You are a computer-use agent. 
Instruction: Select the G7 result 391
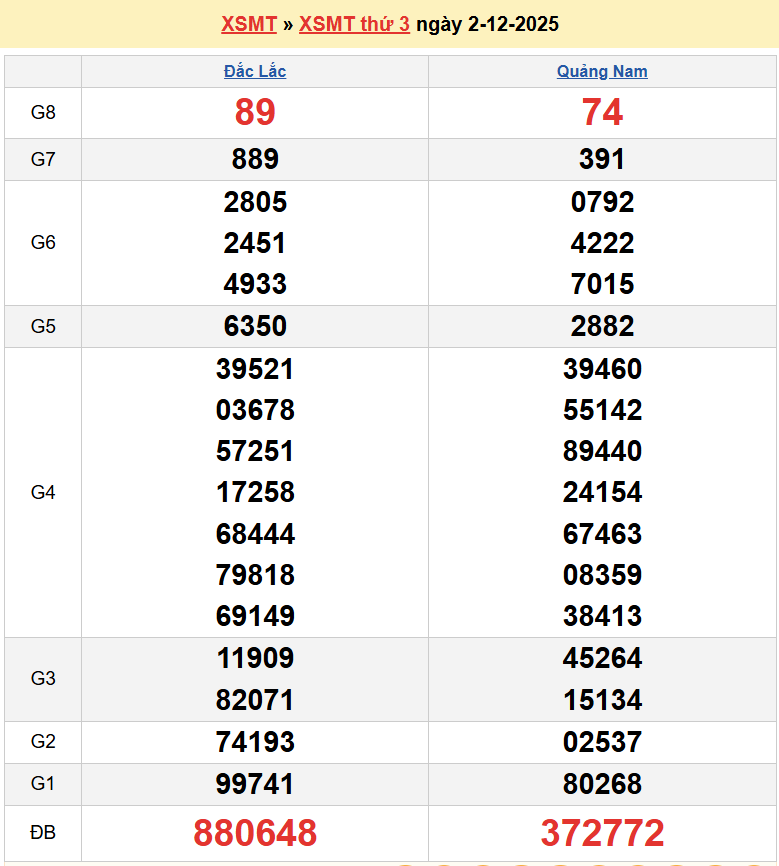coord(602,159)
